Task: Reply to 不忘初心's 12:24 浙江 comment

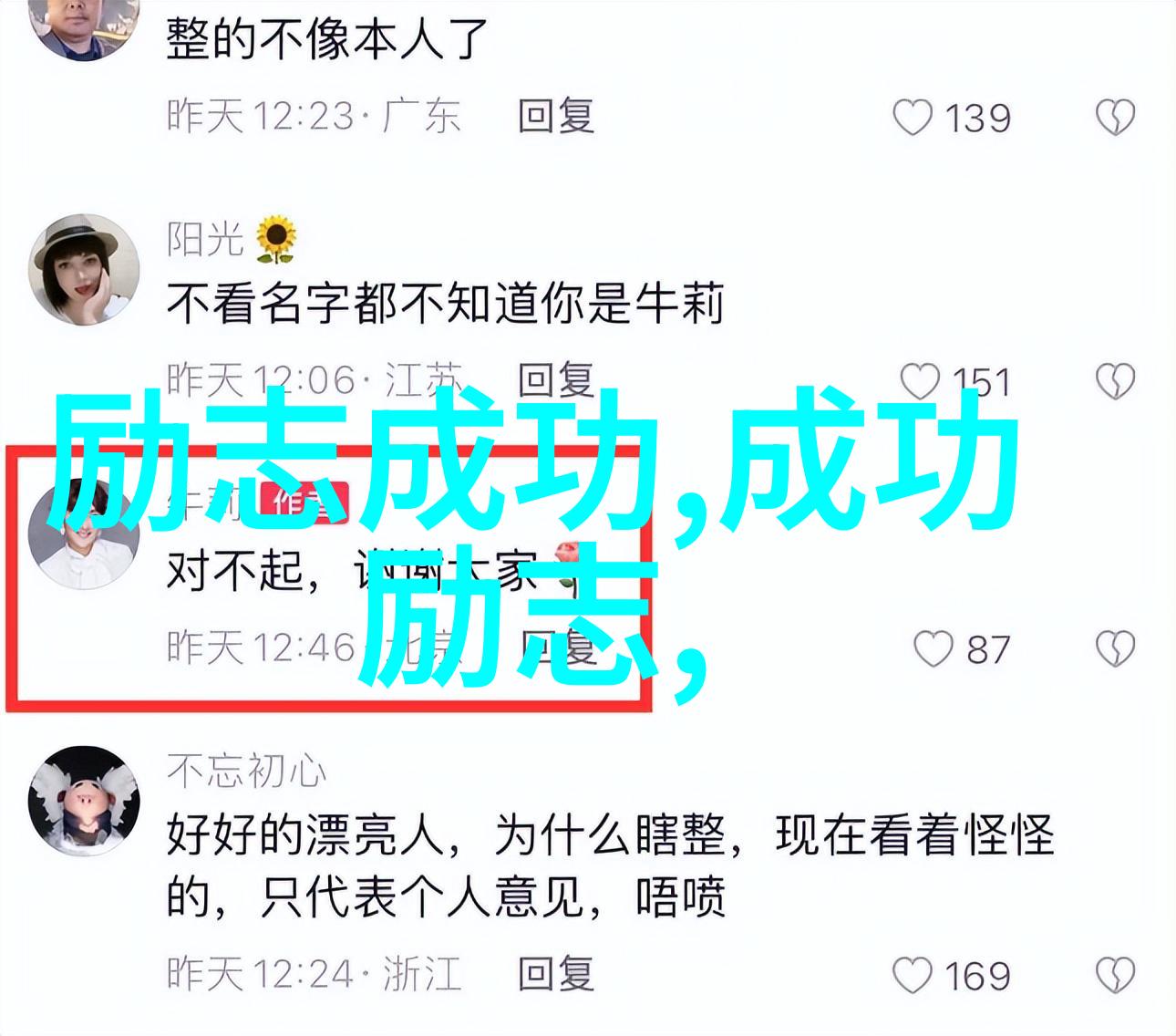Action: pos(556,974)
